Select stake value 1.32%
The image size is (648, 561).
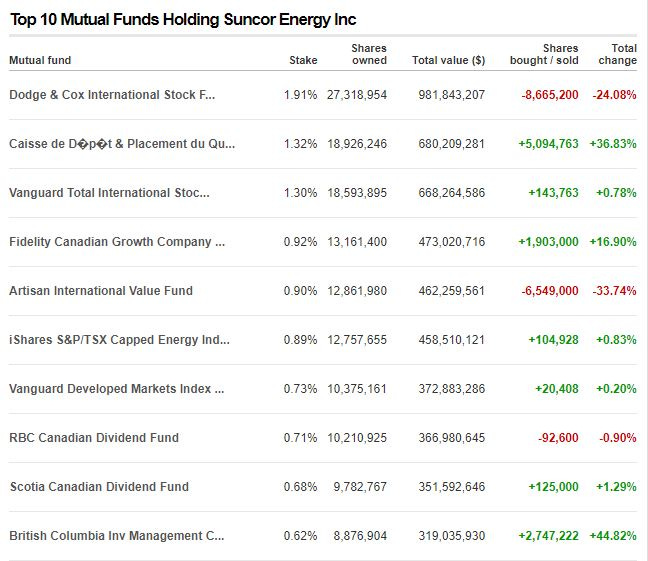click(x=300, y=144)
